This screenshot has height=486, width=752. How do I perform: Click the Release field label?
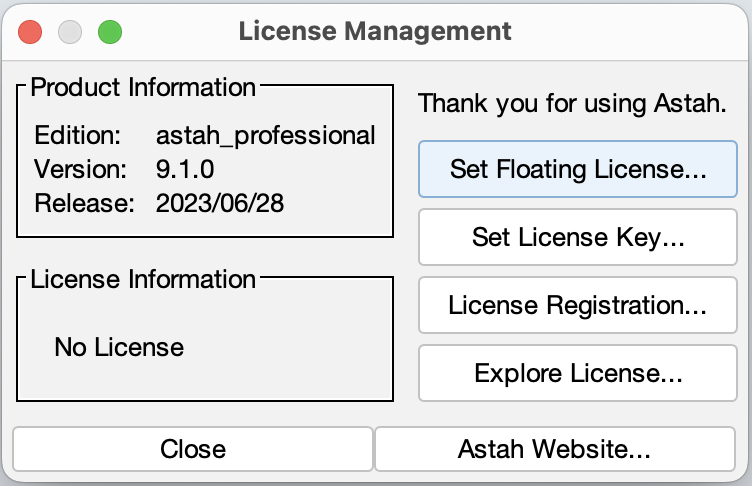pos(84,203)
